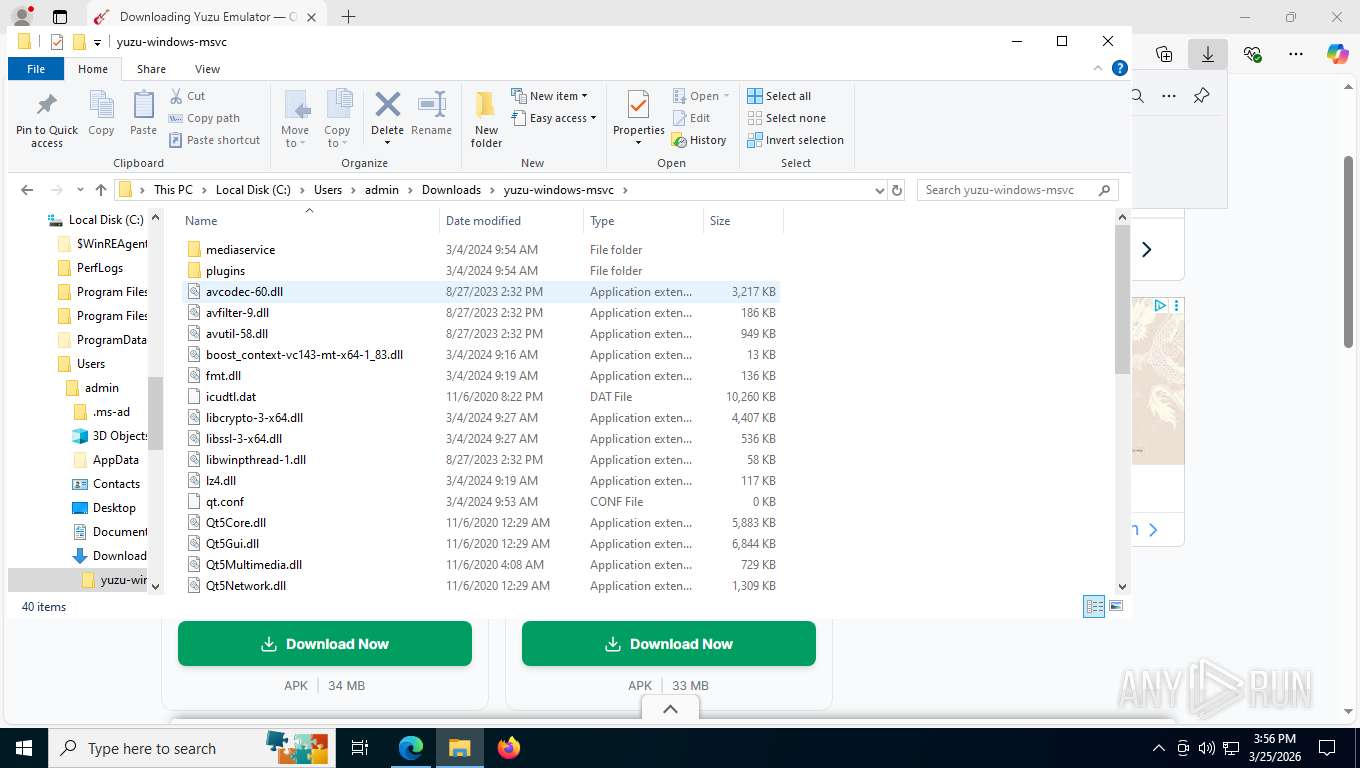The height and width of the screenshot is (768, 1360).
Task: Select the file avcodec-60.dll
Action: pos(479,292)
